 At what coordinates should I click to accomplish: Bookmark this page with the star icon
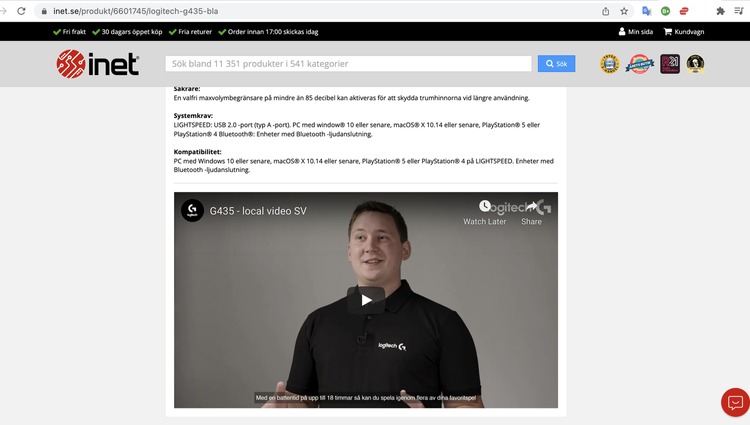coord(624,11)
